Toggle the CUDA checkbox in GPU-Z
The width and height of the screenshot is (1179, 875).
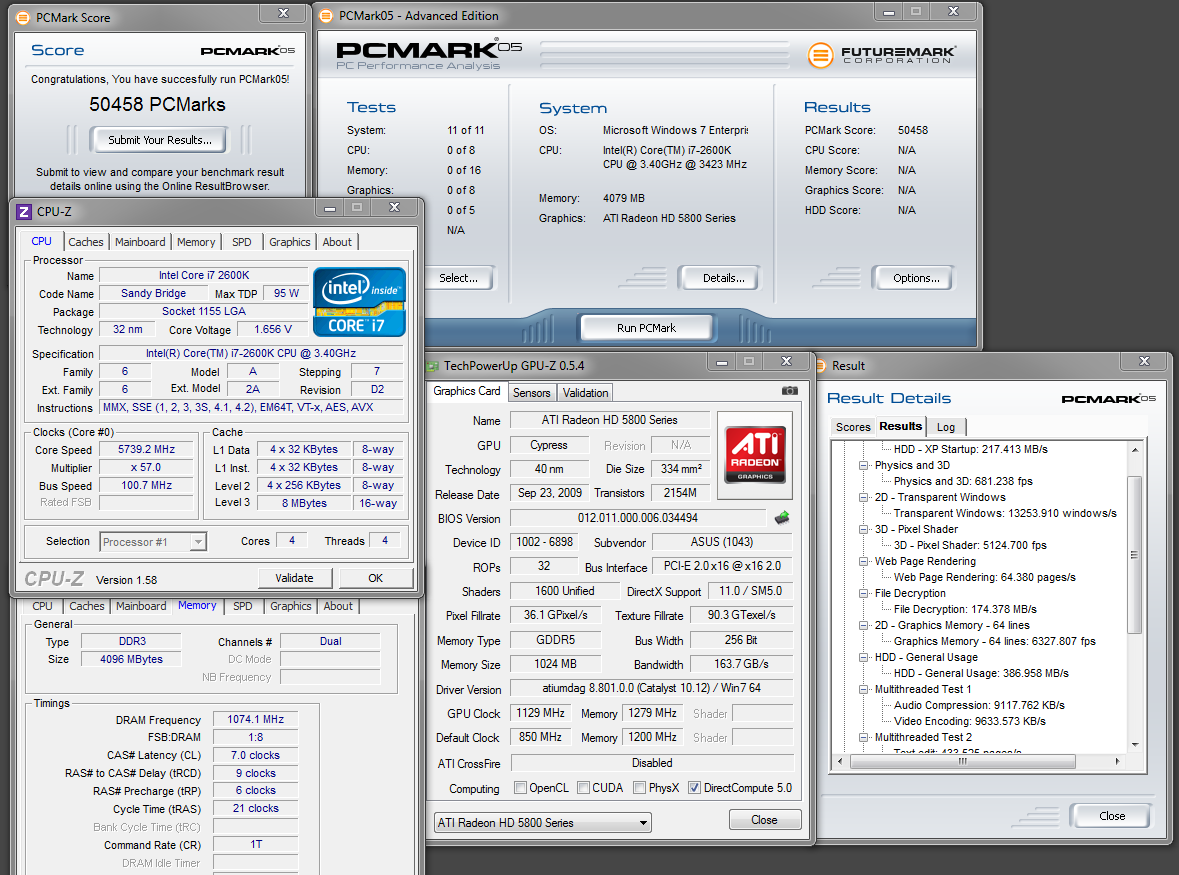[583, 787]
